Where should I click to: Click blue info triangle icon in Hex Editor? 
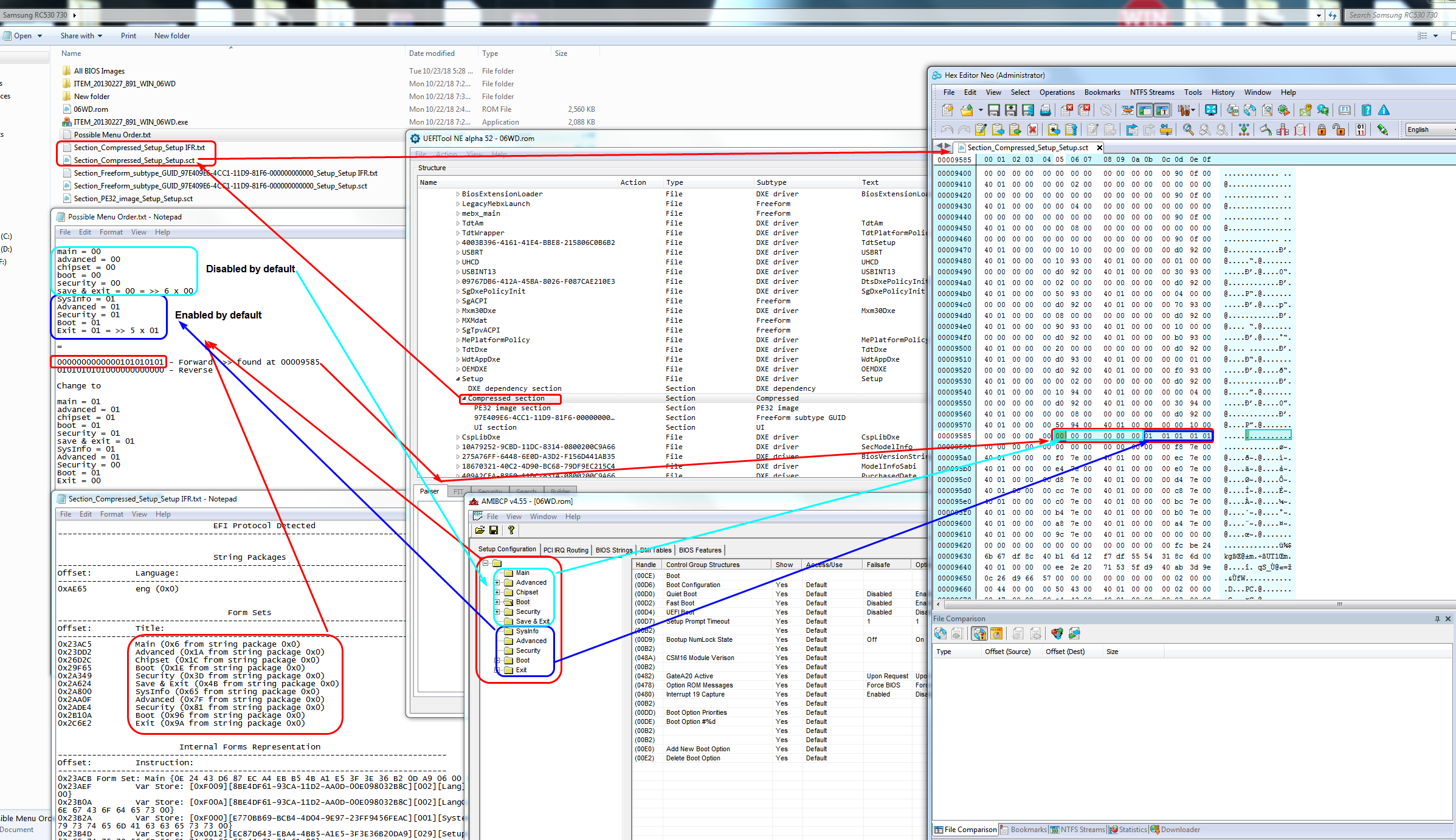pyautogui.click(x=1384, y=110)
